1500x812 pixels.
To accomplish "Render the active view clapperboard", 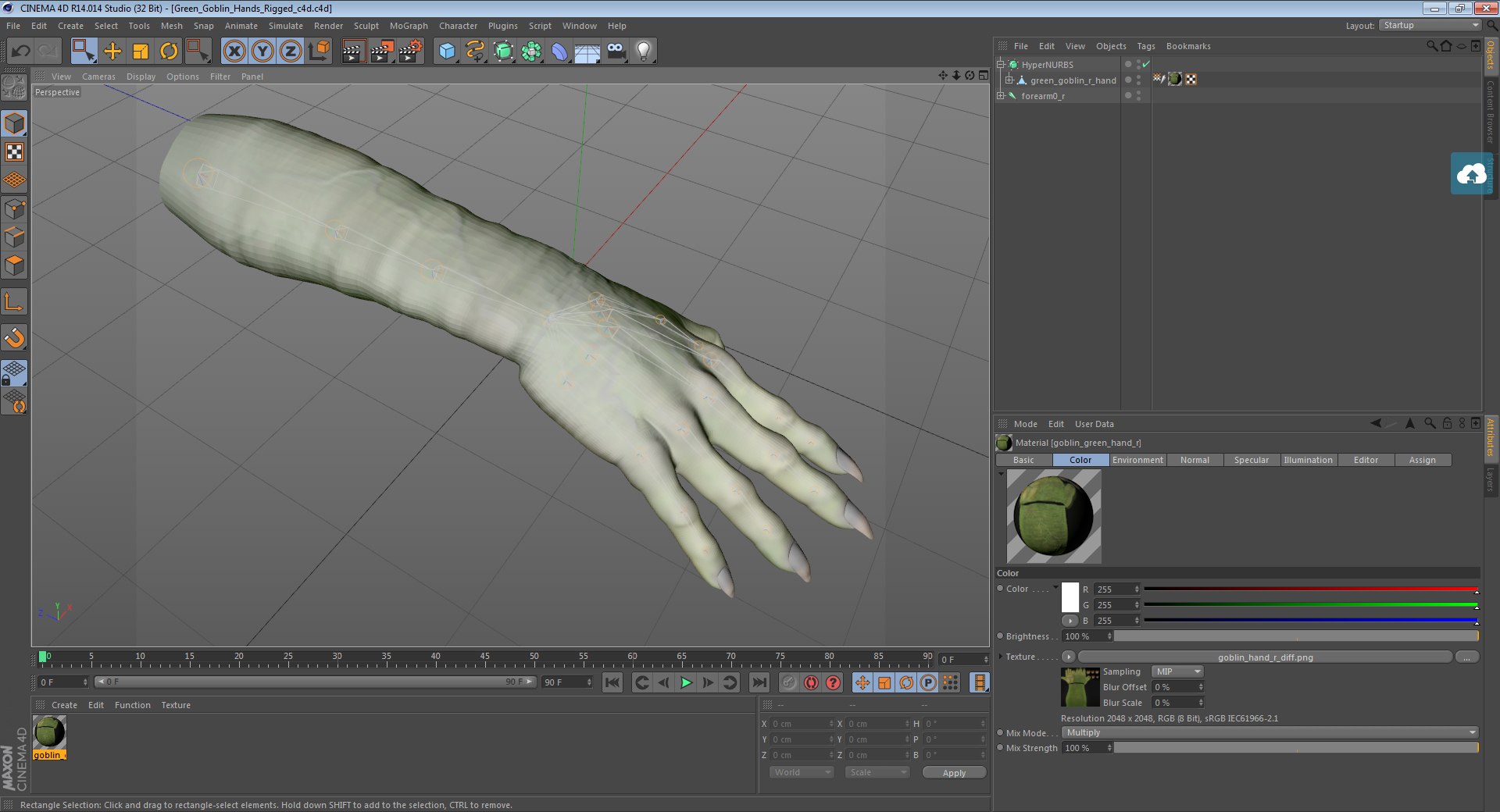I will tap(353, 52).
